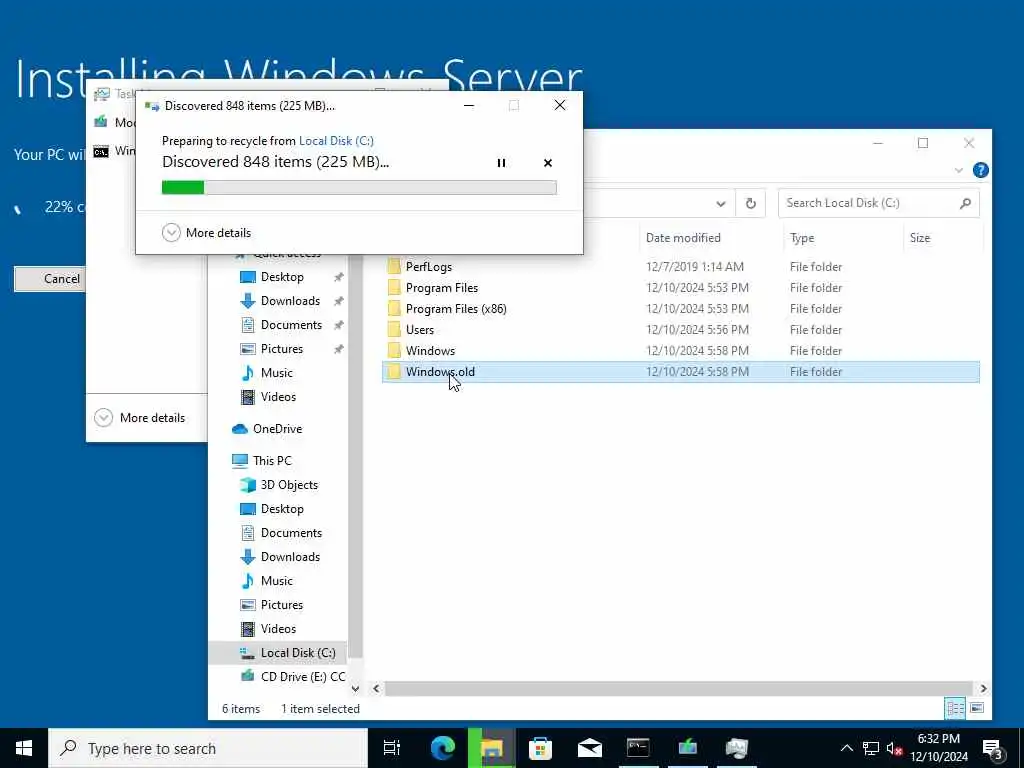Viewport: 1024px width, 768px height.
Task: Click the muted volume tray icon
Action: point(894,748)
